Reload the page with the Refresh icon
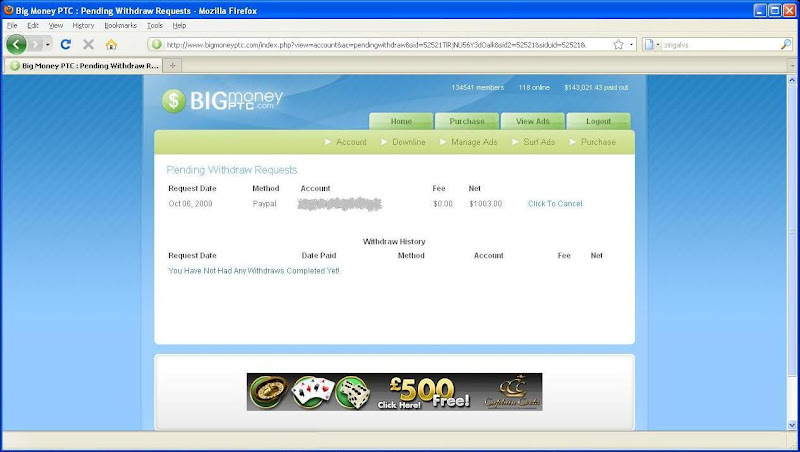The image size is (800, 452). [65, 44]
